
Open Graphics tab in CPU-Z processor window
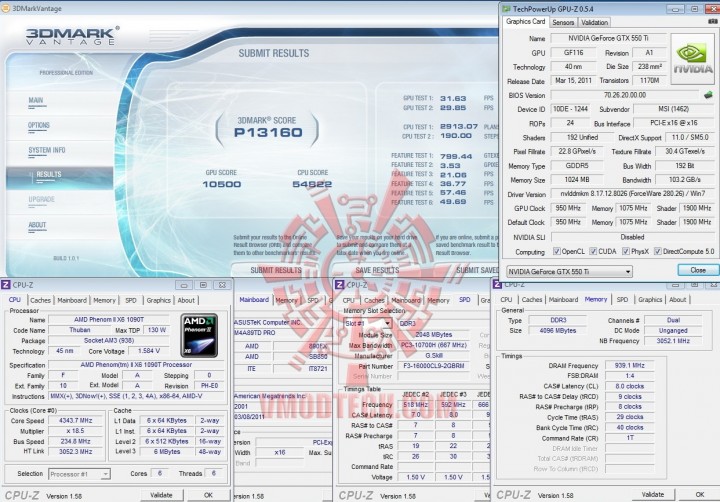158,300
